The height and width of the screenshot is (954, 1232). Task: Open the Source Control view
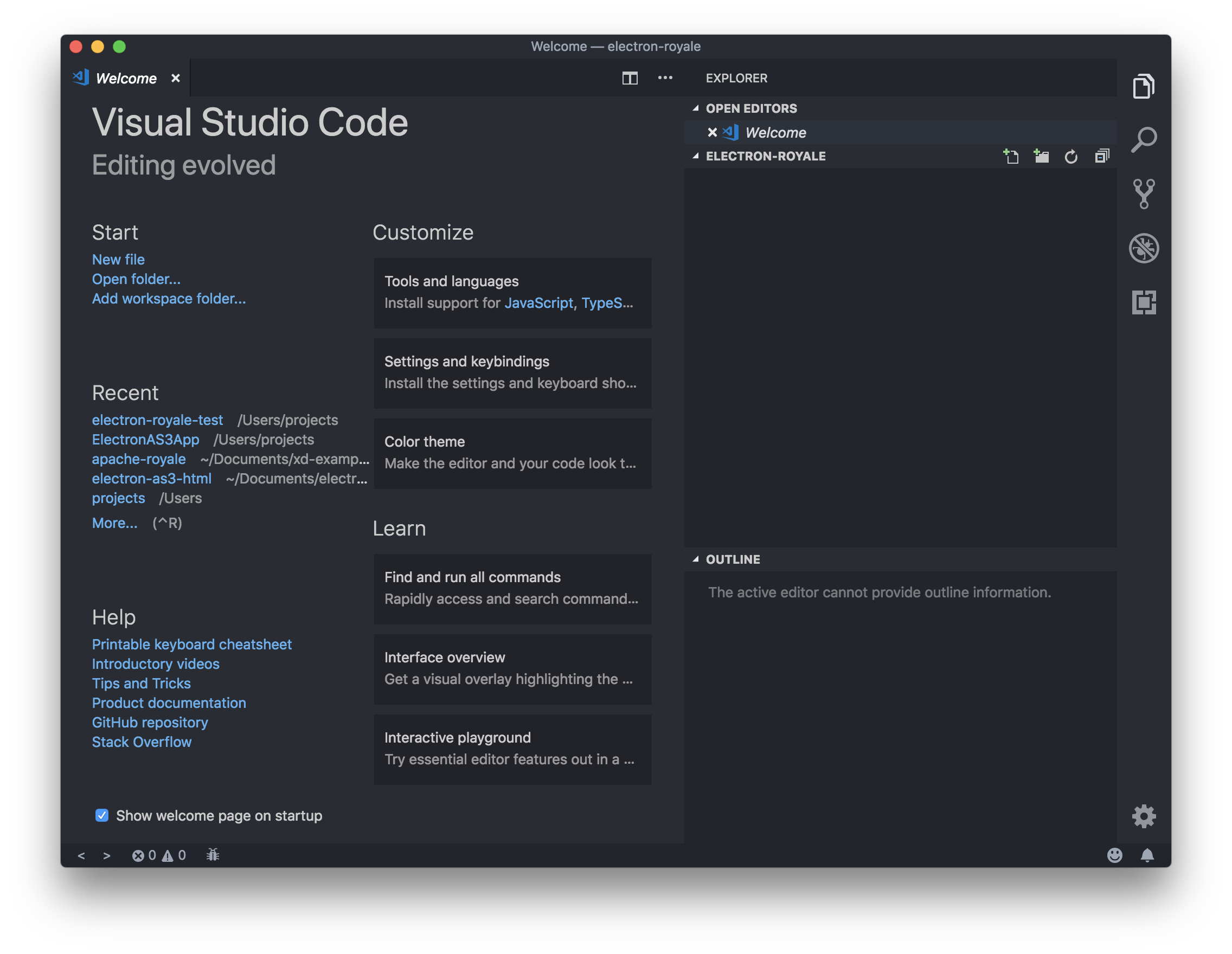[1144, 194]
